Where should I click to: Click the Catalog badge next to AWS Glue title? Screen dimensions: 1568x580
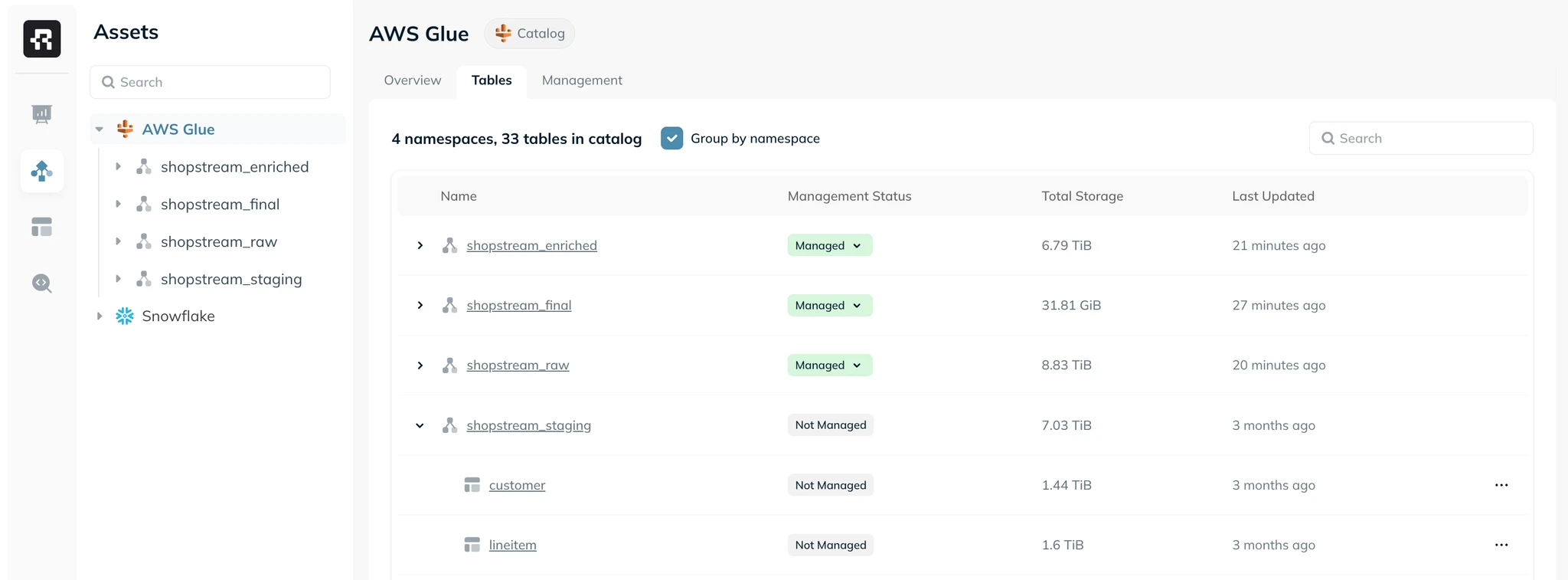pyautogui.click(x=530, y=33)
